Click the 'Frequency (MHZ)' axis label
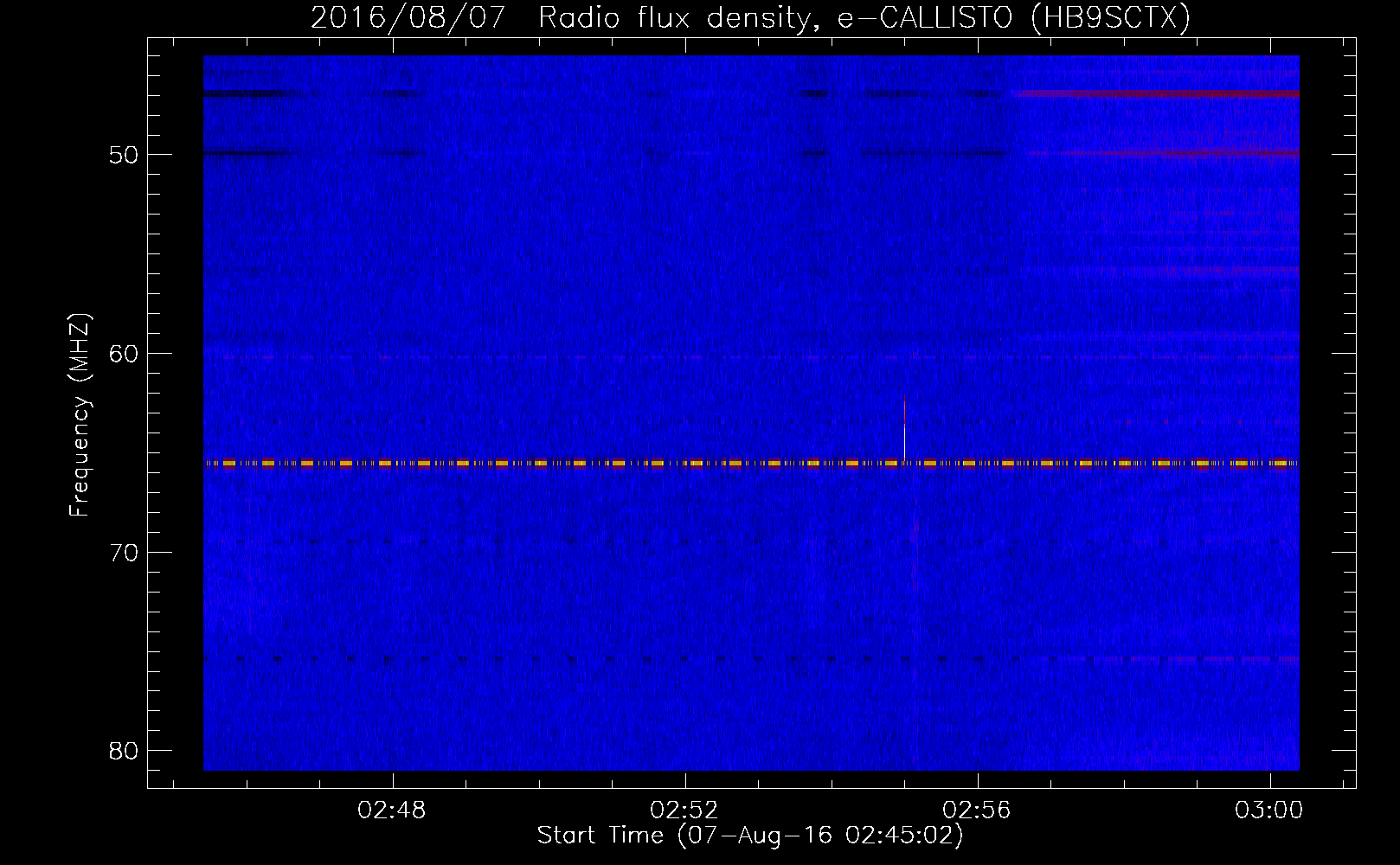 80,415
